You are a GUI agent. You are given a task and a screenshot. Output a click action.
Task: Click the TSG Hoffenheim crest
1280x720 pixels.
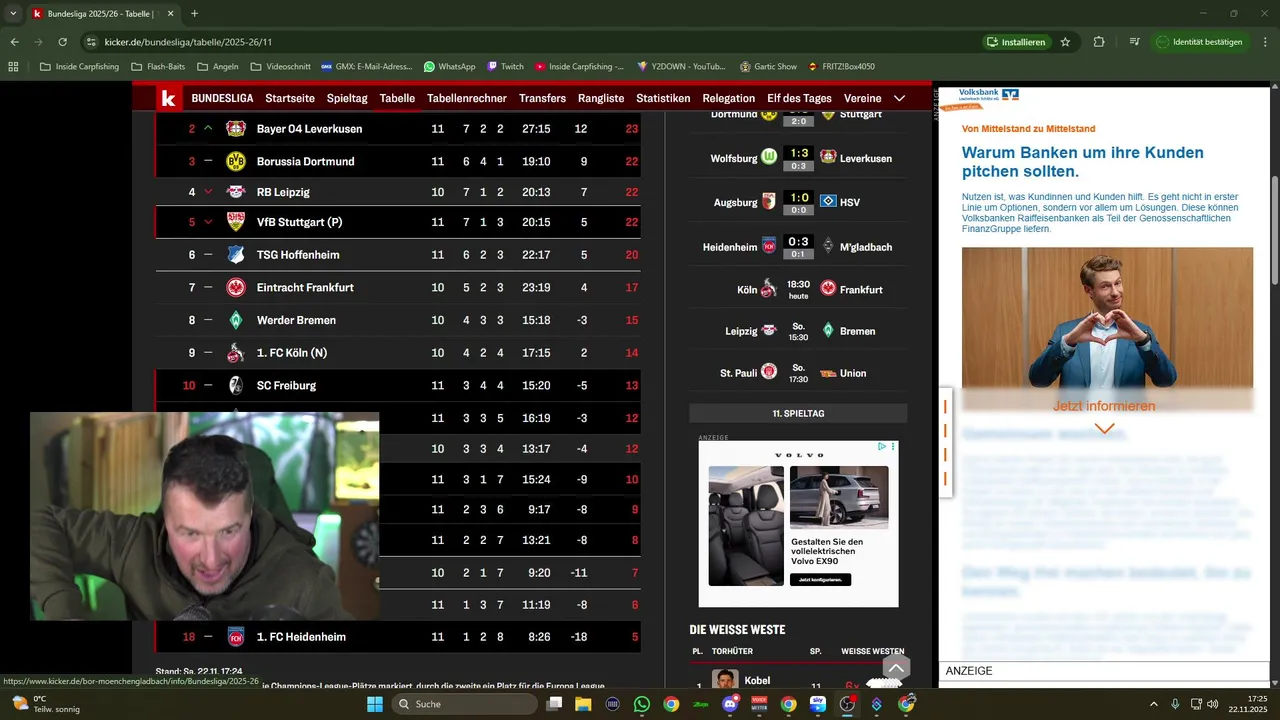point(235,255)
